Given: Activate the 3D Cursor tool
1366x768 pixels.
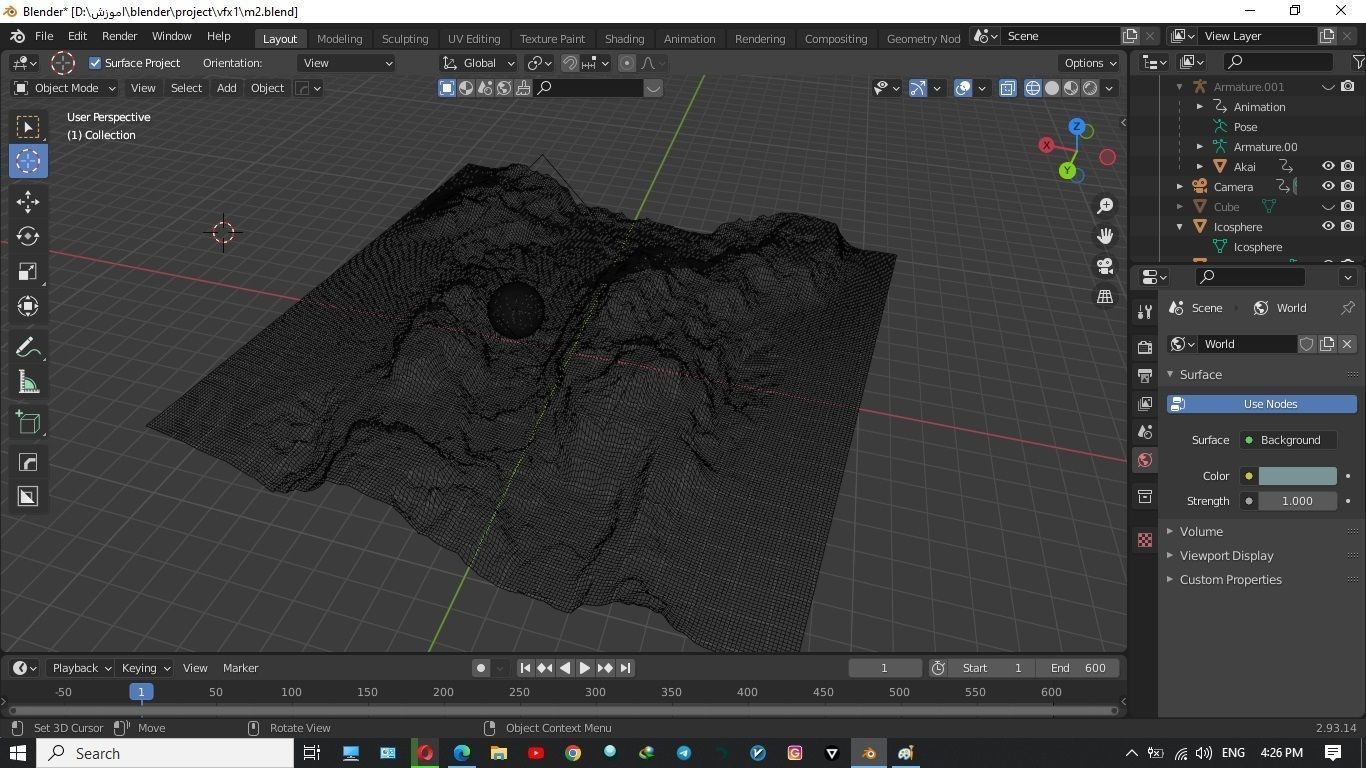Looking at the screenshot, I should (28, 161).
